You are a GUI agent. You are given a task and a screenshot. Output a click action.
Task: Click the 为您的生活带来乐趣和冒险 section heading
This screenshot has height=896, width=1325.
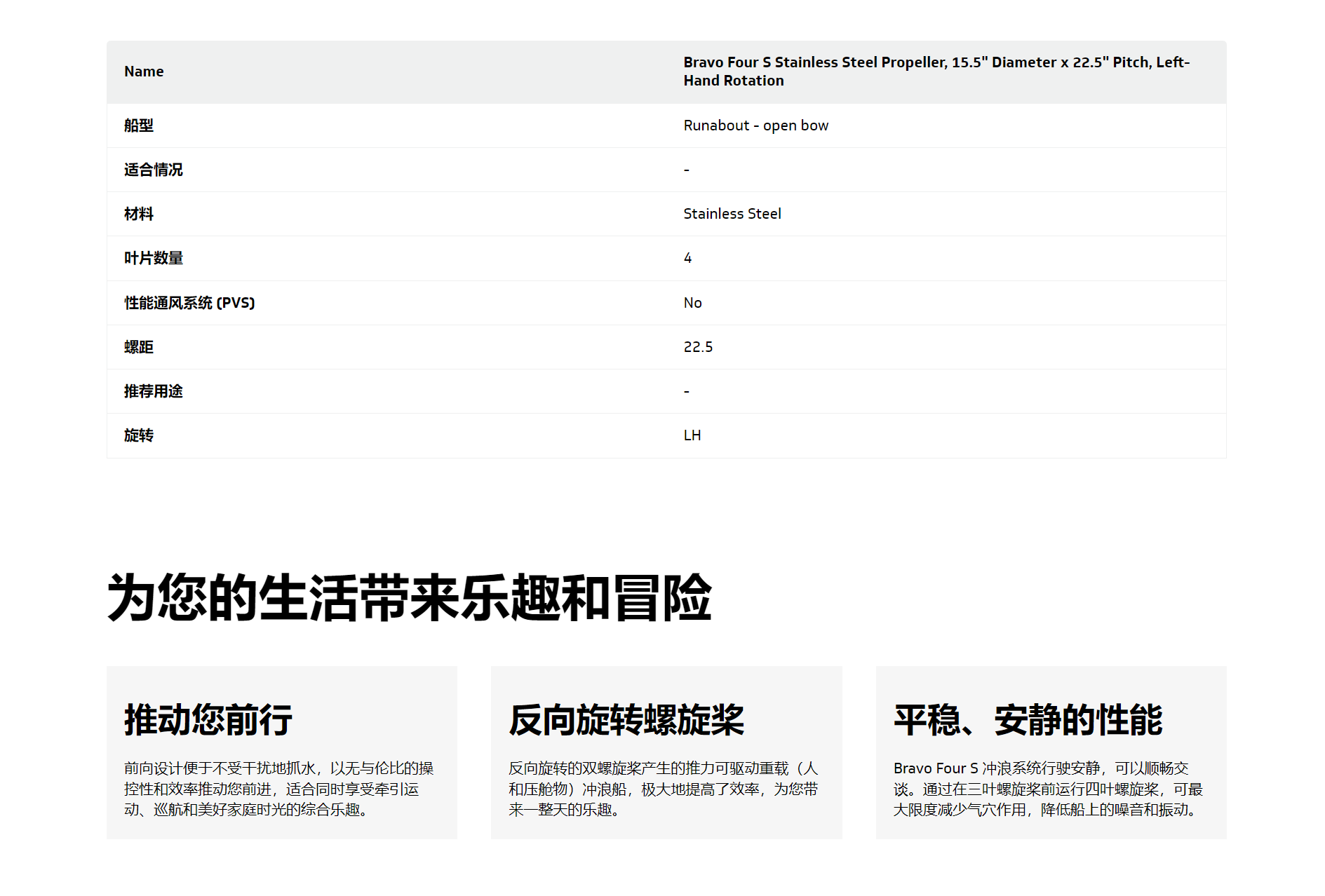tap(409, 597)
